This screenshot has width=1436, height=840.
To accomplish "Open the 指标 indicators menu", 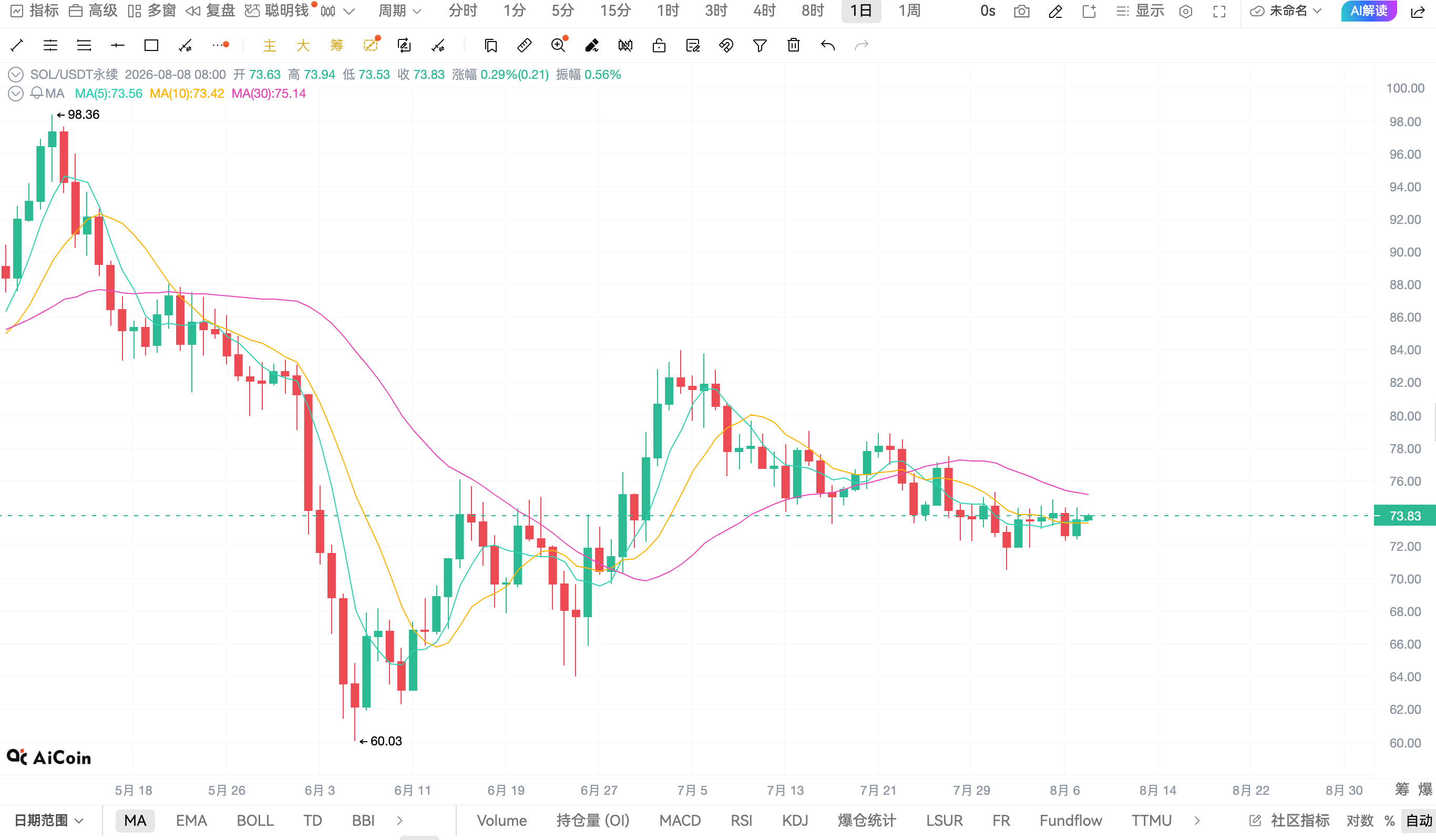I will coord(35,12).
